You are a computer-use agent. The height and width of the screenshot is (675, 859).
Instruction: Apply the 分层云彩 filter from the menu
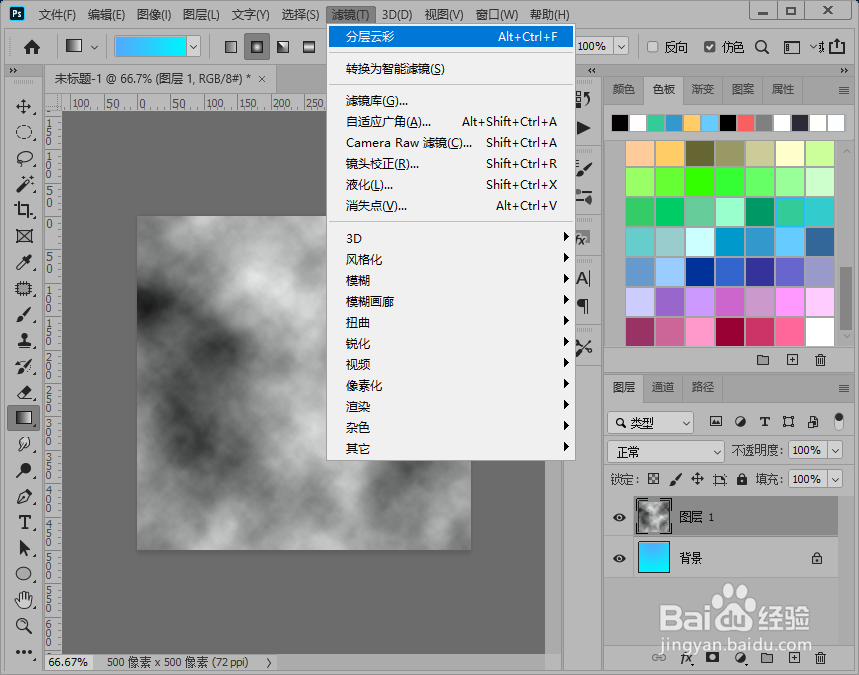(400, 35)
